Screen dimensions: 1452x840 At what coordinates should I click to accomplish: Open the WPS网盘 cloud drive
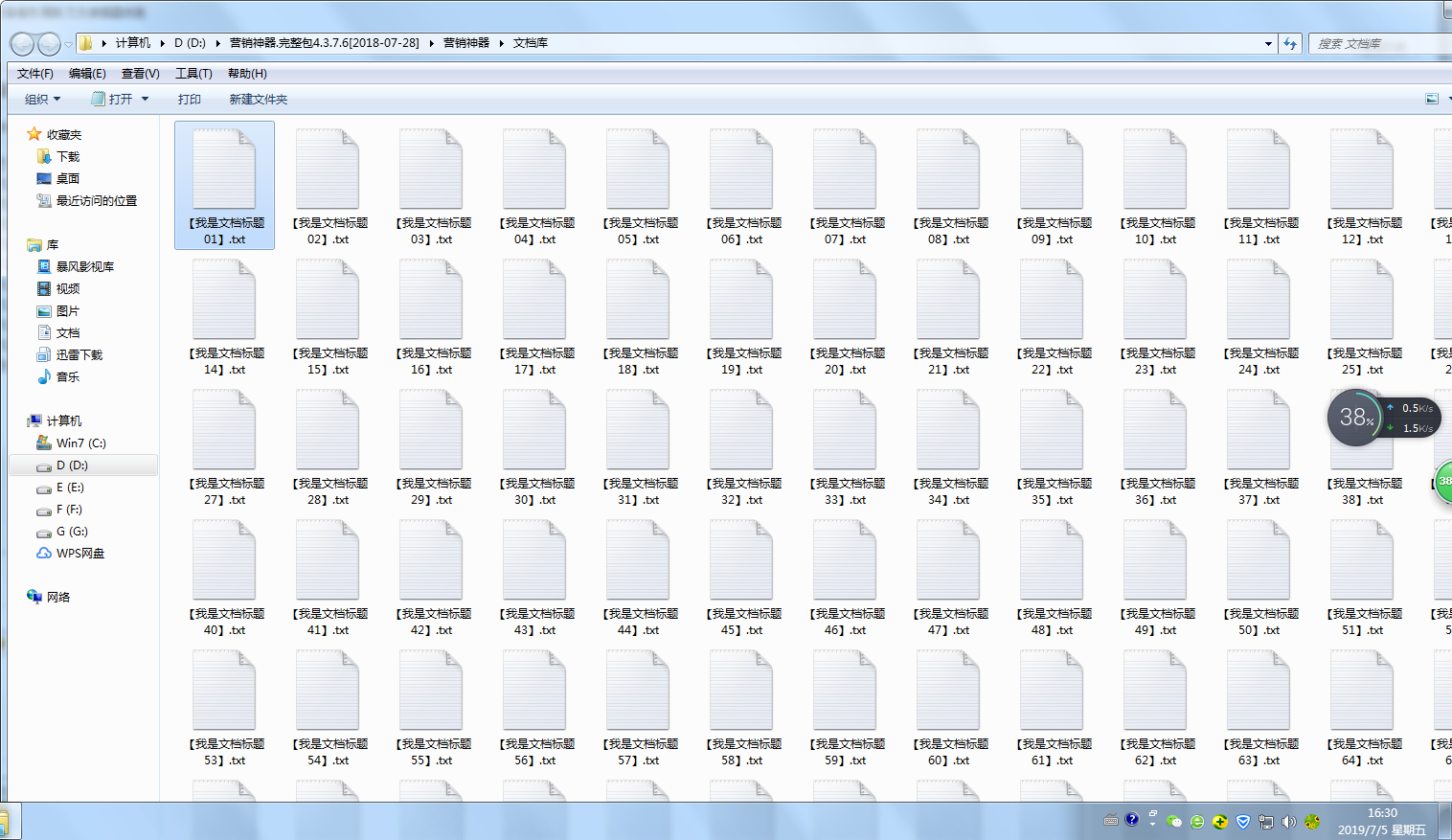[79, 554]
